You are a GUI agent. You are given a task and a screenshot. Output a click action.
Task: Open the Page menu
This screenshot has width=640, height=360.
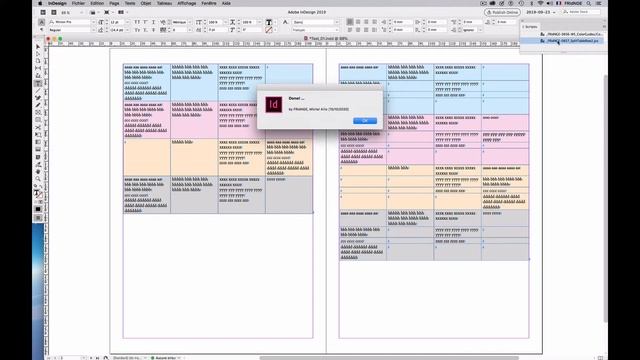point(114,3)
